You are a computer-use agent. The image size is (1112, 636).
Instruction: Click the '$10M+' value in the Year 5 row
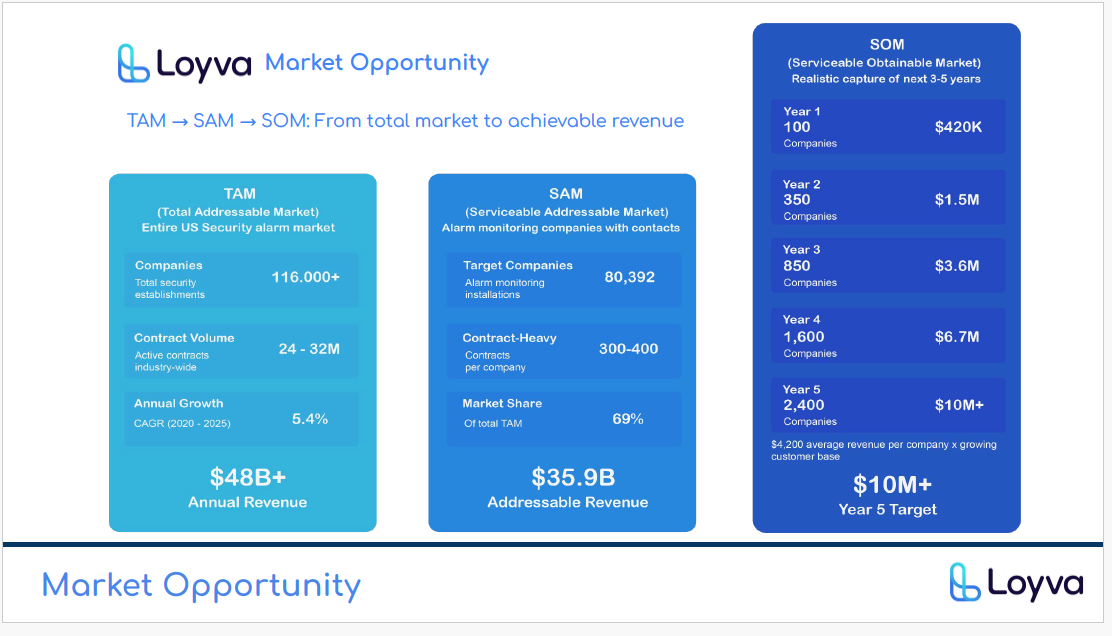click(959, 405)
